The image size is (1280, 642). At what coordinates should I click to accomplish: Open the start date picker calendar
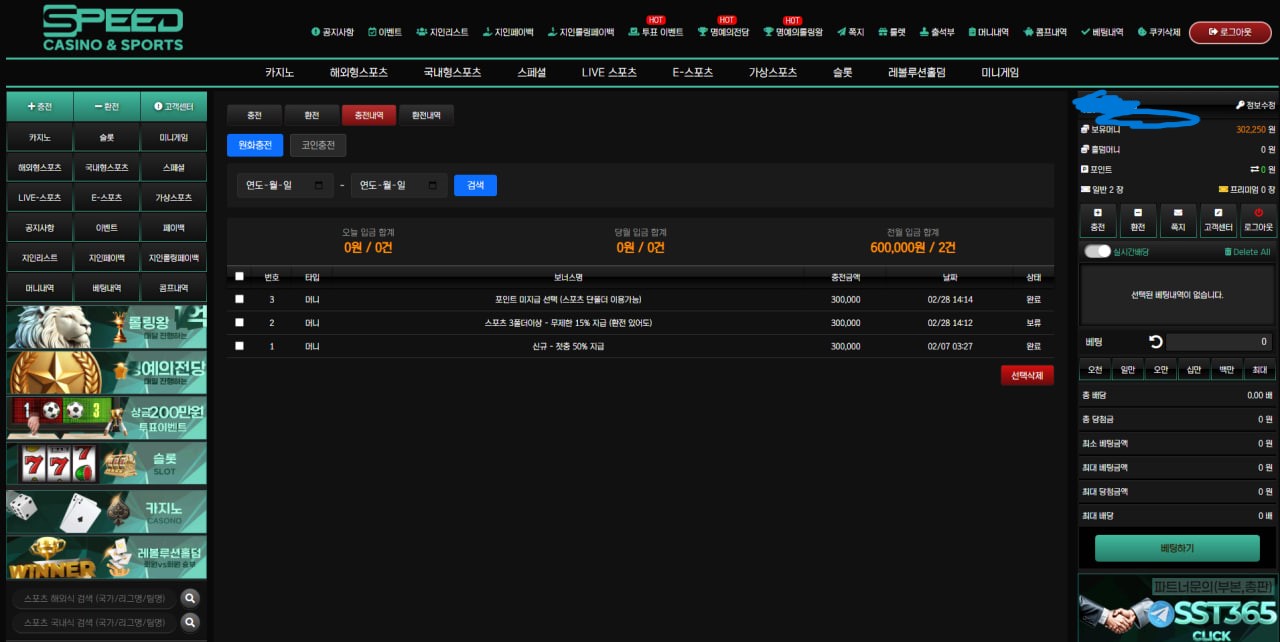pyautogui.click(x=319, y=185)
